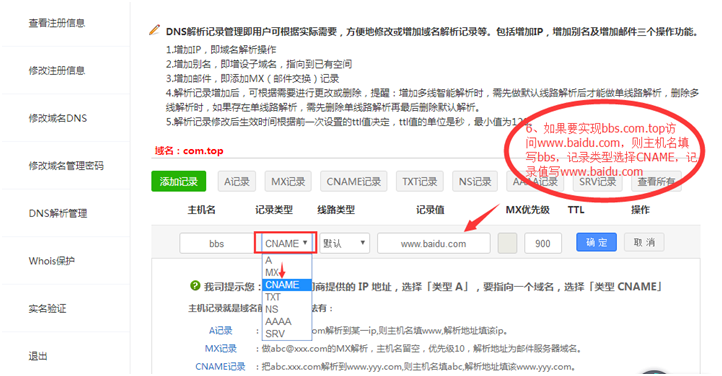Click the 取消 cancel button
The height and width of the screenshot is (376, 722).
(644, 242)
